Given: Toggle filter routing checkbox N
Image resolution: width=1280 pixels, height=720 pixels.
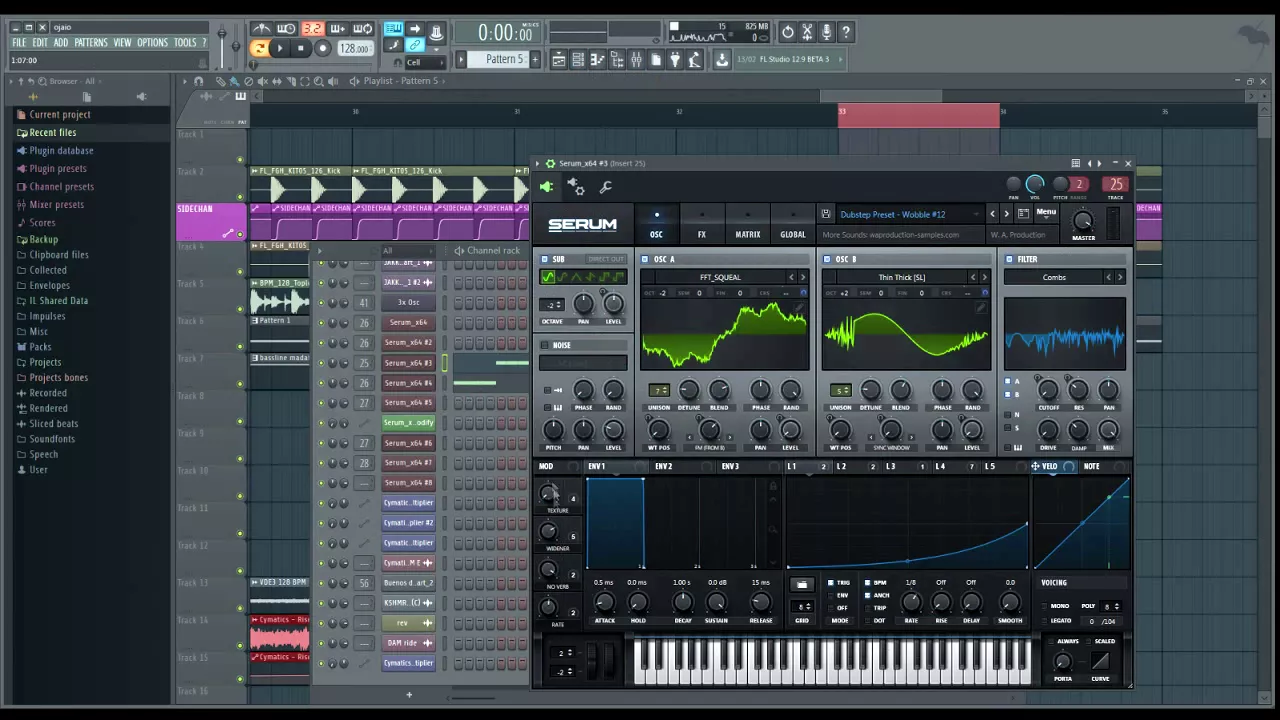Looking at the screenshot, I should coord(1008,414).
